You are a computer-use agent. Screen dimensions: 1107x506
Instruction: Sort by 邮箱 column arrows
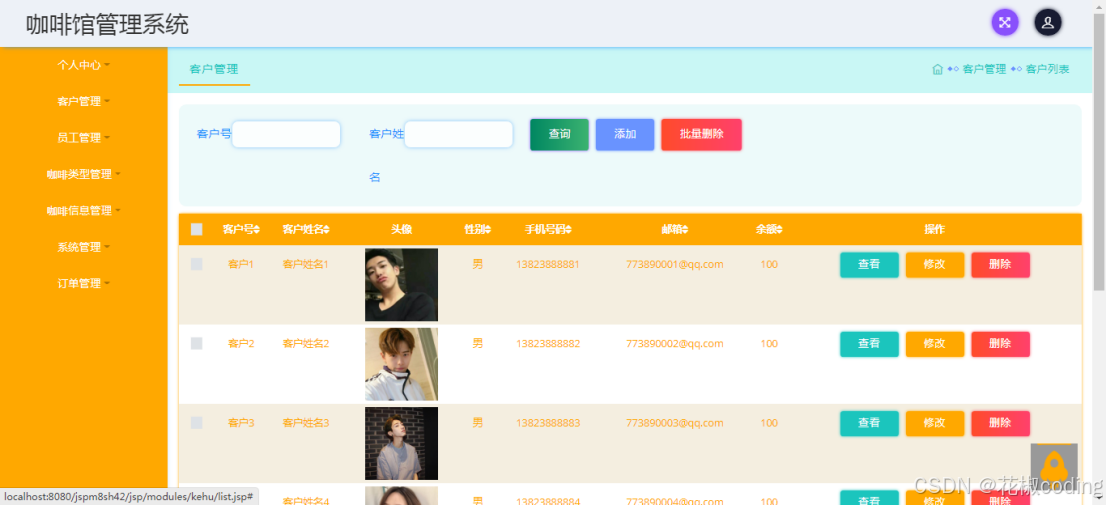(x=685, y=229)
